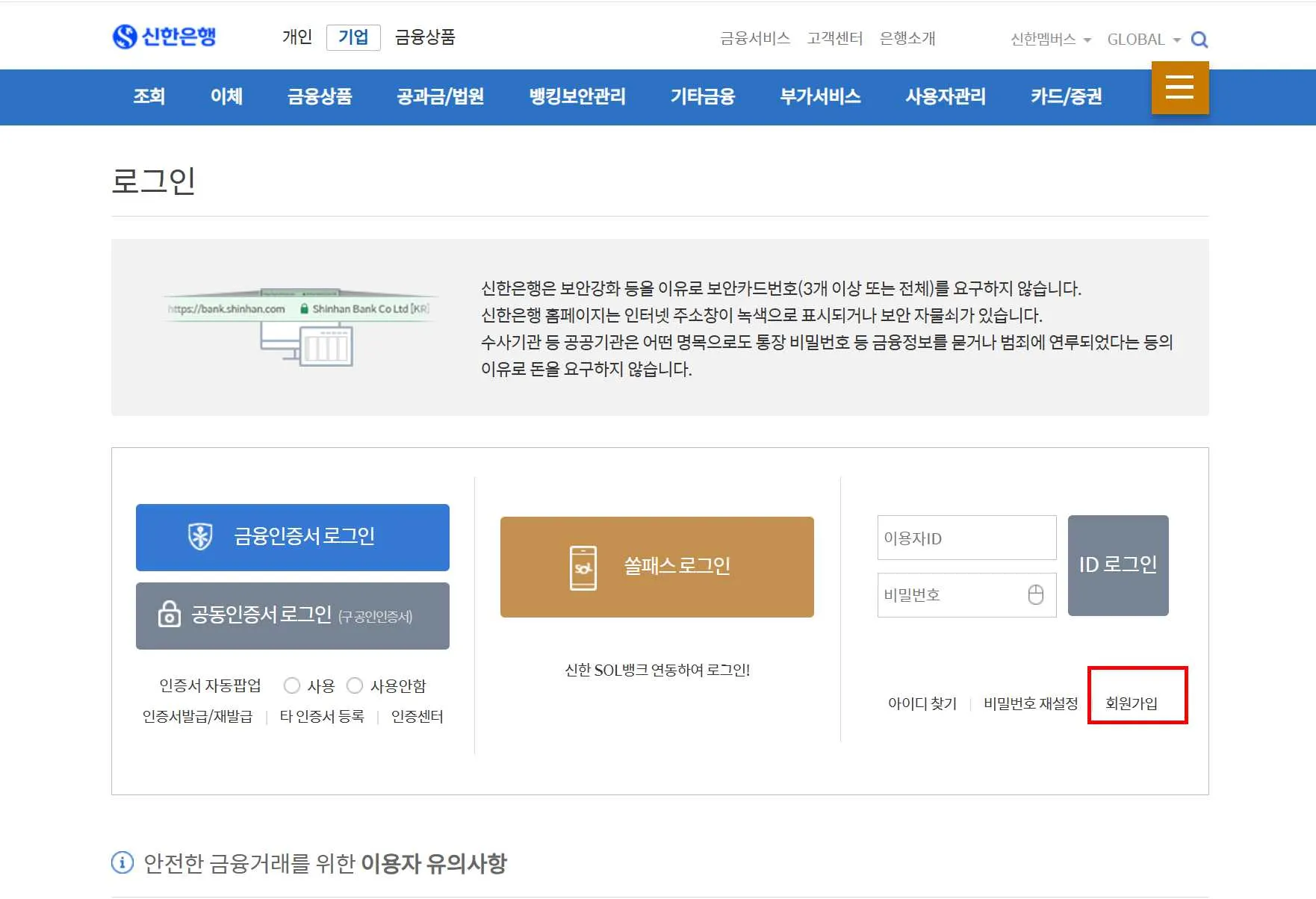Viewport: 1316px width, 899px height.
Task: Click the Shinhan Bank logo
Action: (x=164, y=37)
